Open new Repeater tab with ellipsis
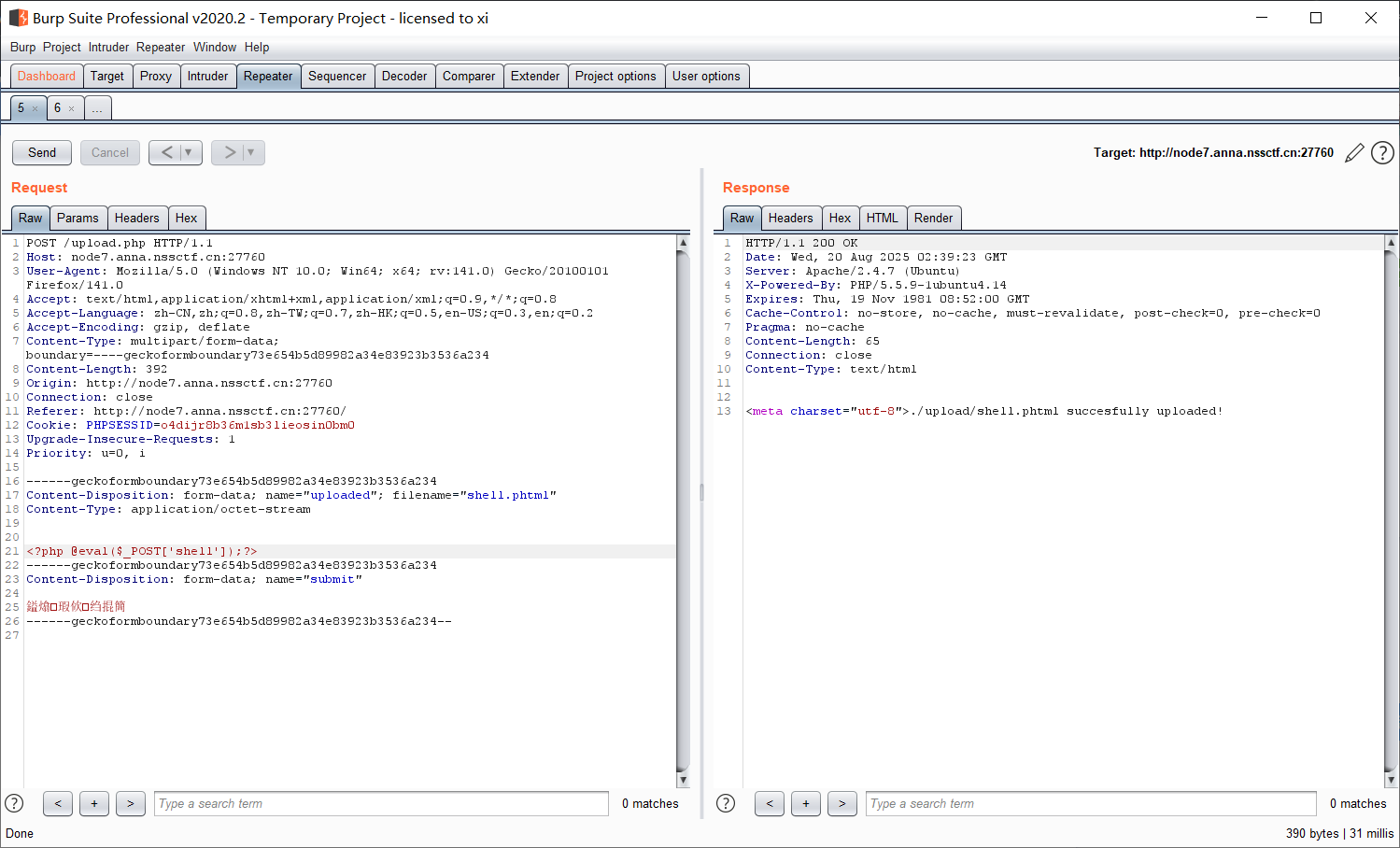This screenshot has height=848, width=1400. point(97,108)
